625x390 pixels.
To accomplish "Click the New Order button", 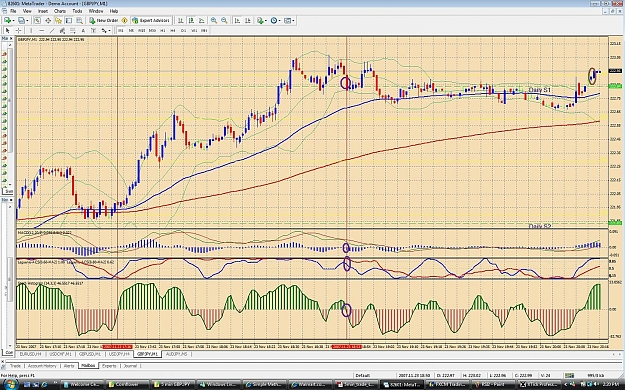I will 104,20.
